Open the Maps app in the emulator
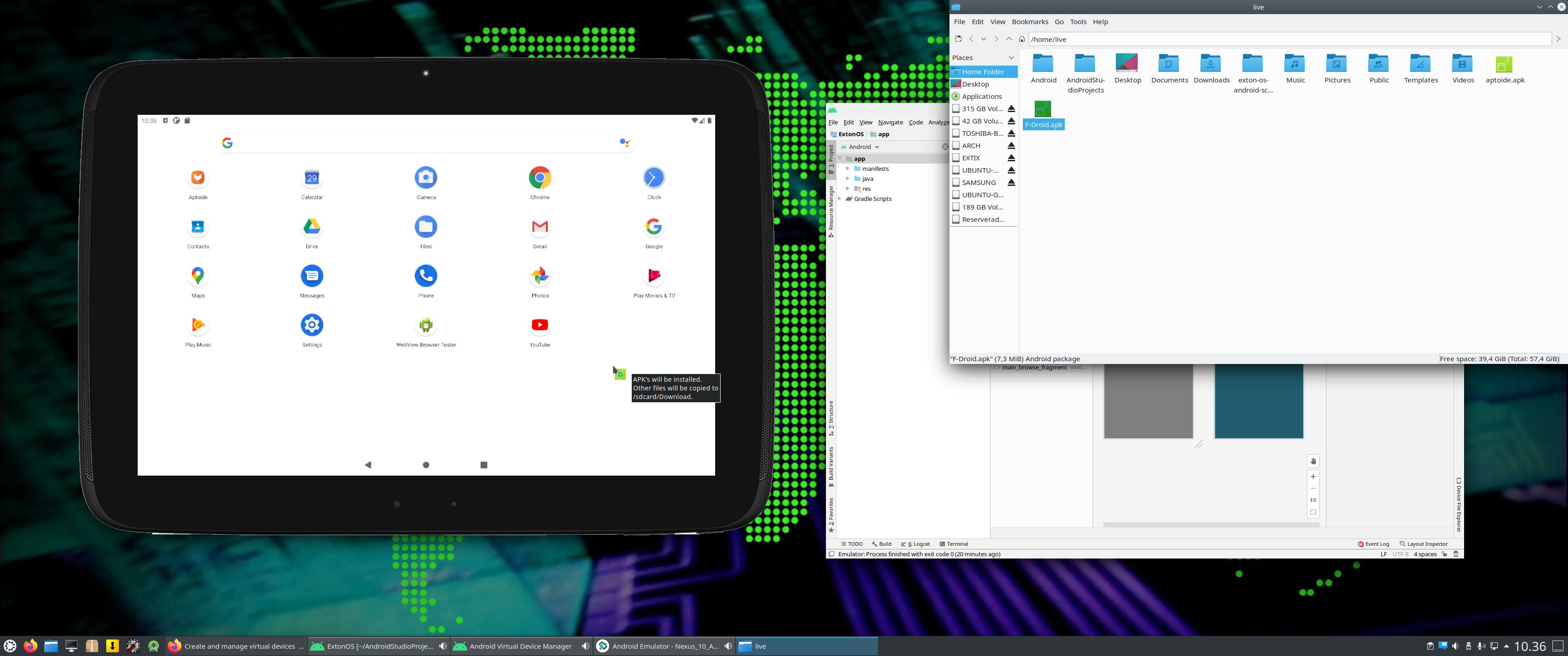This screenshot has width=1568, height=656. [x=198, y=276]
